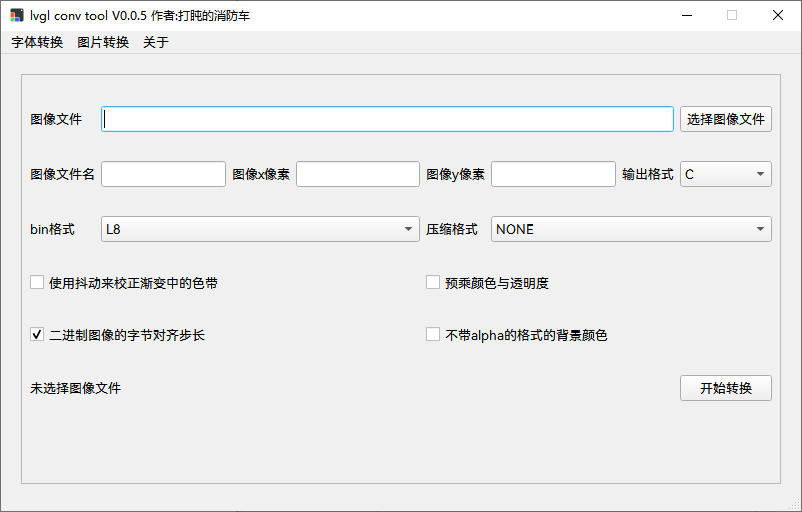This screenshot has width=802, height=512.
Task: Uncheck 二进制图像的字节对齐步长 checkbox
Action: click(x=38, y=335)
